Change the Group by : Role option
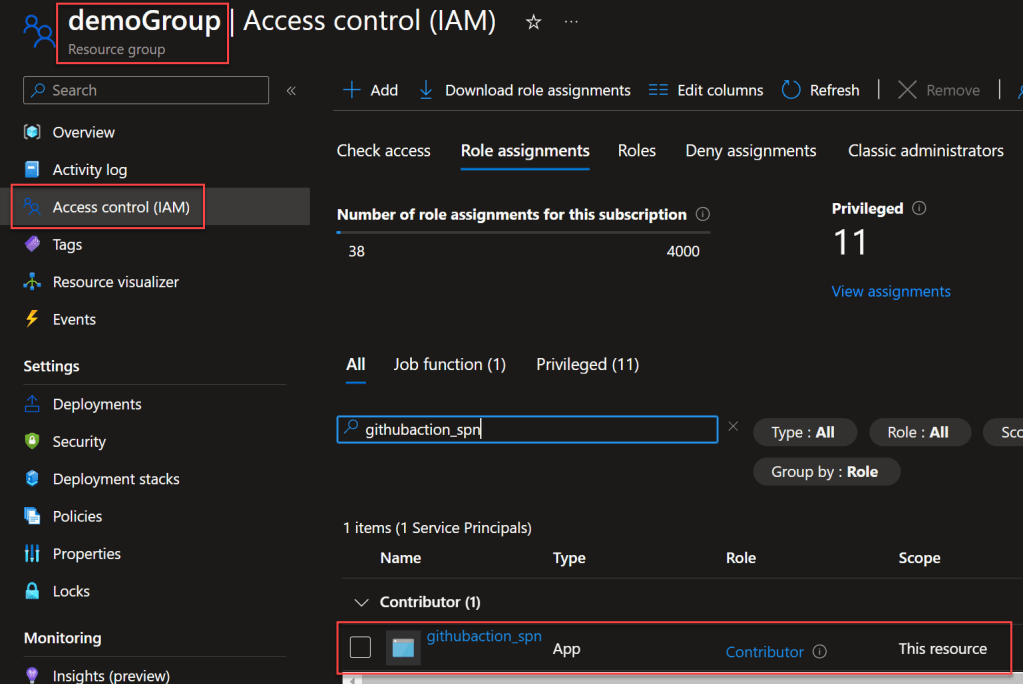This screenshot has height=684, width=1023. (824, 471)
